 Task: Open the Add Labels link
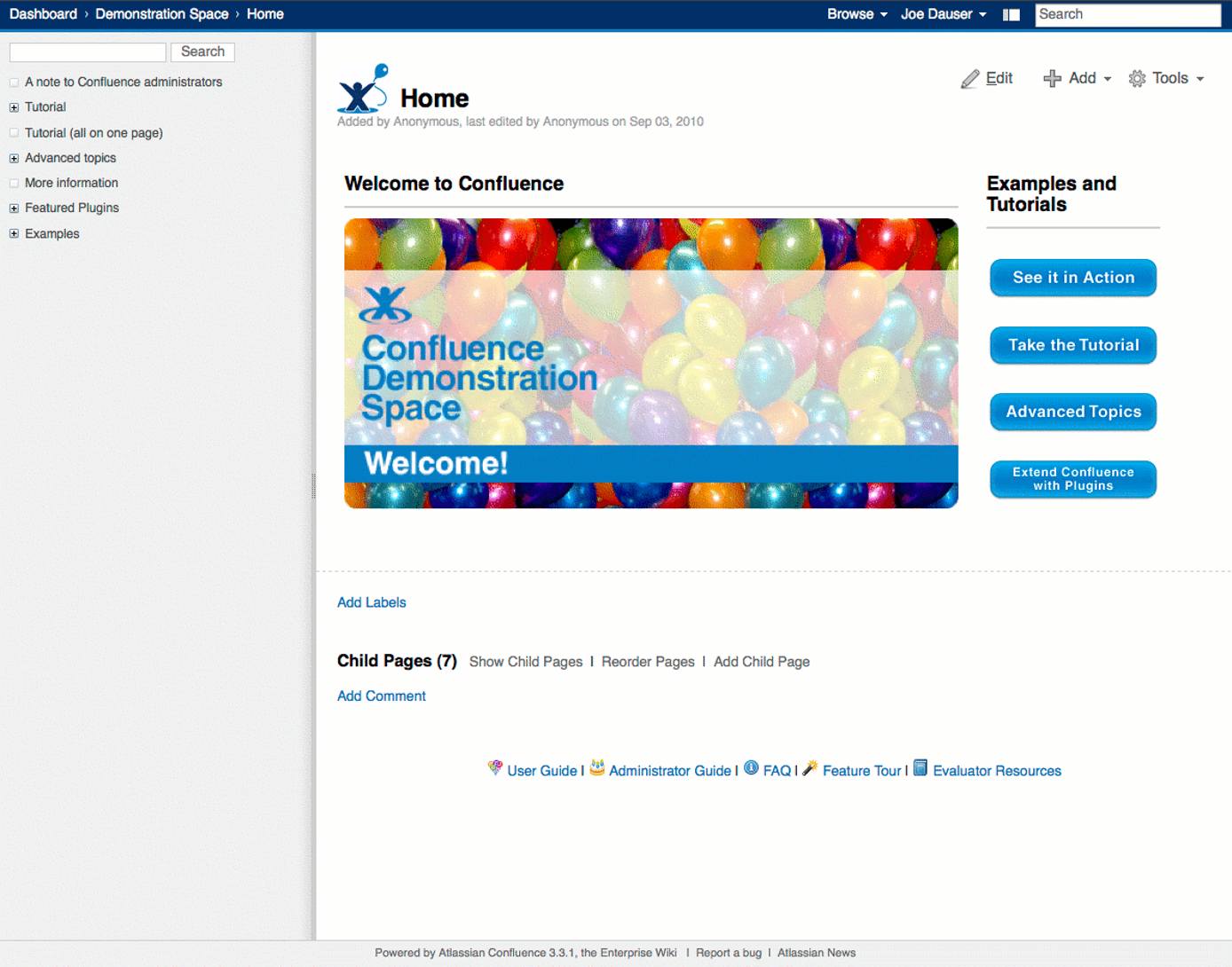[x=371, y=602]
